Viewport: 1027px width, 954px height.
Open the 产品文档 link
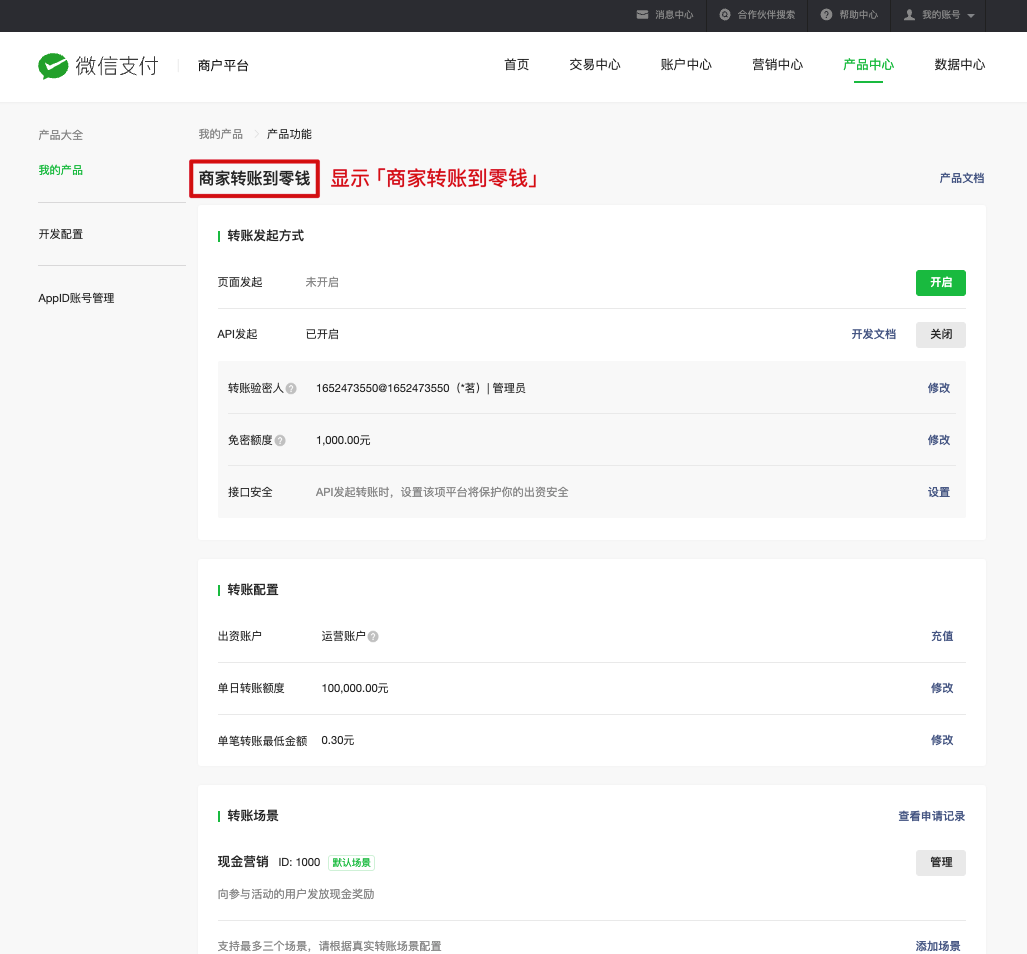[962, 178]
